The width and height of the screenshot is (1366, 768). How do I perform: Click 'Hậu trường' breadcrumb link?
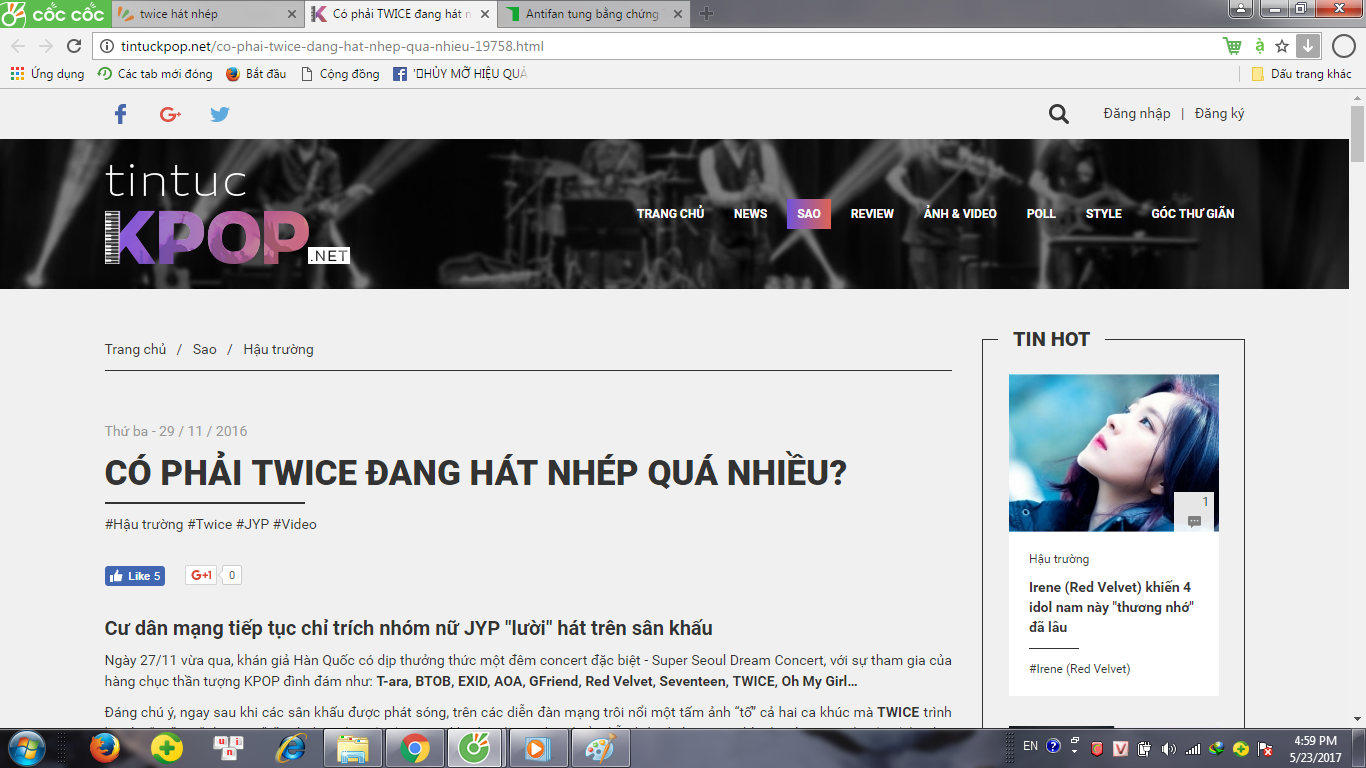pyautogui.click(x=278, y=349)
